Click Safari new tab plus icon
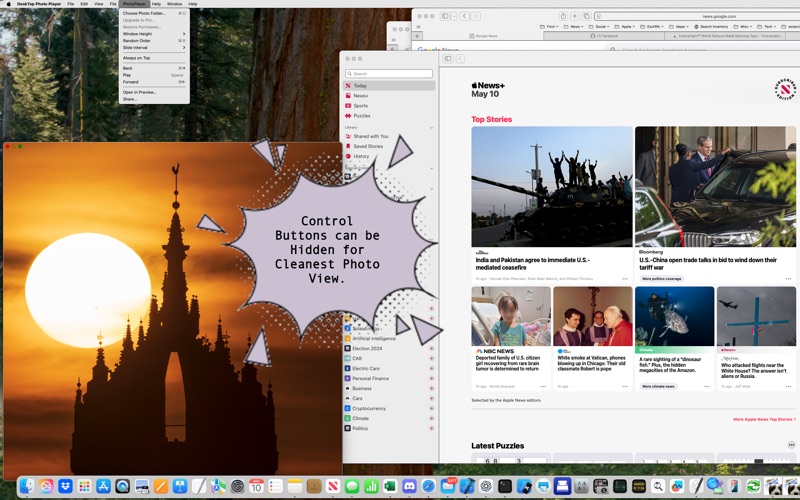This screenshot has height=500, width=800. click(574, 16)
